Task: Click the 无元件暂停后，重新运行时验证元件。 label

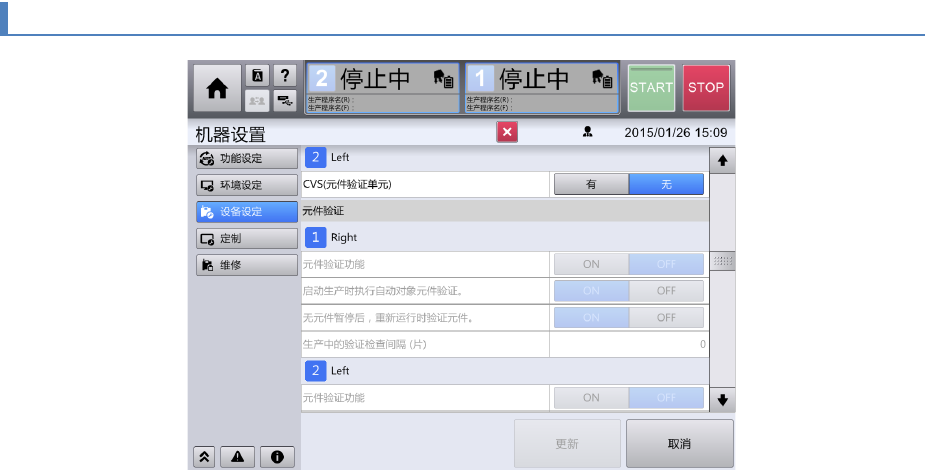Action: click(388, 318)
